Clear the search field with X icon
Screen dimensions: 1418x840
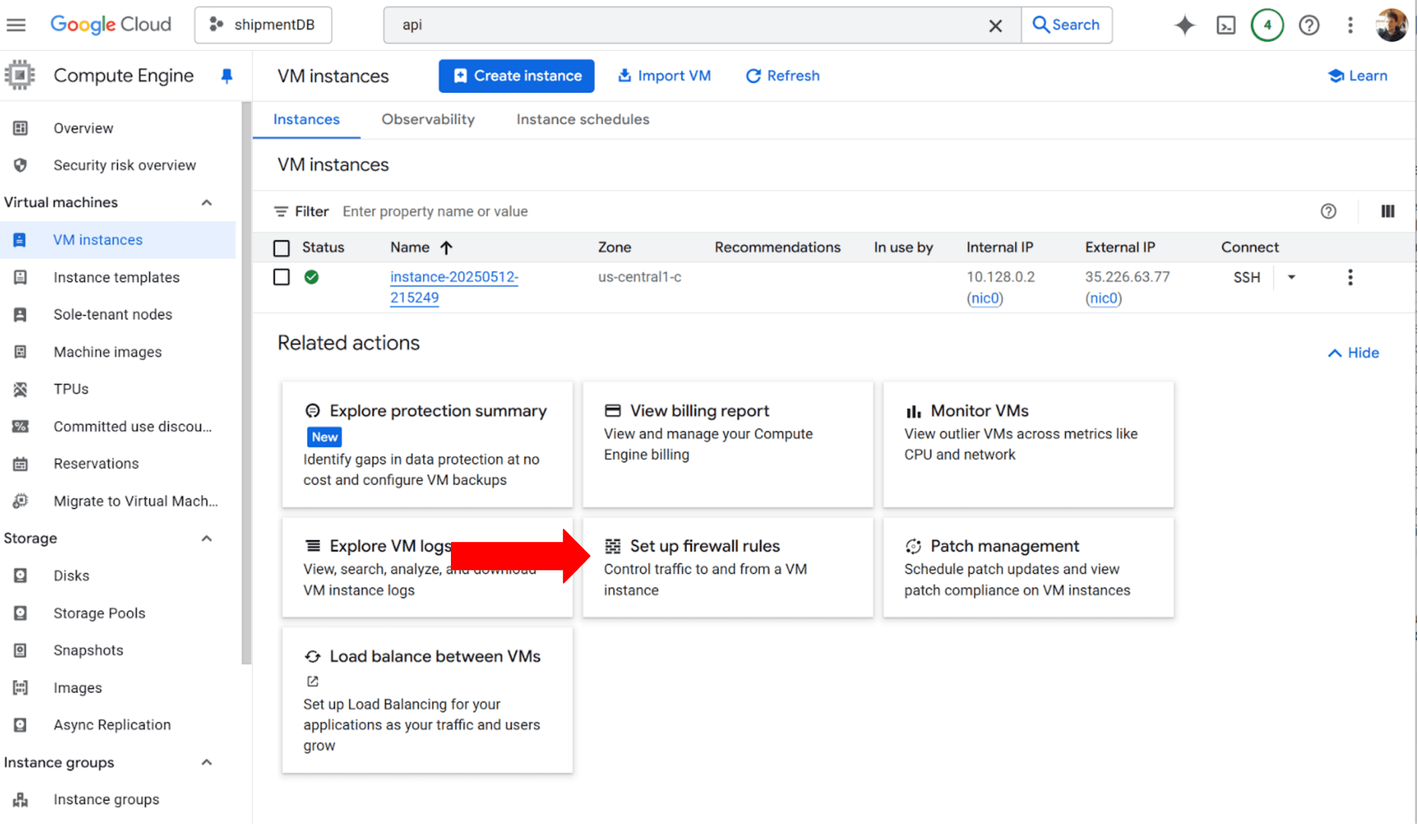click(995, 25)
